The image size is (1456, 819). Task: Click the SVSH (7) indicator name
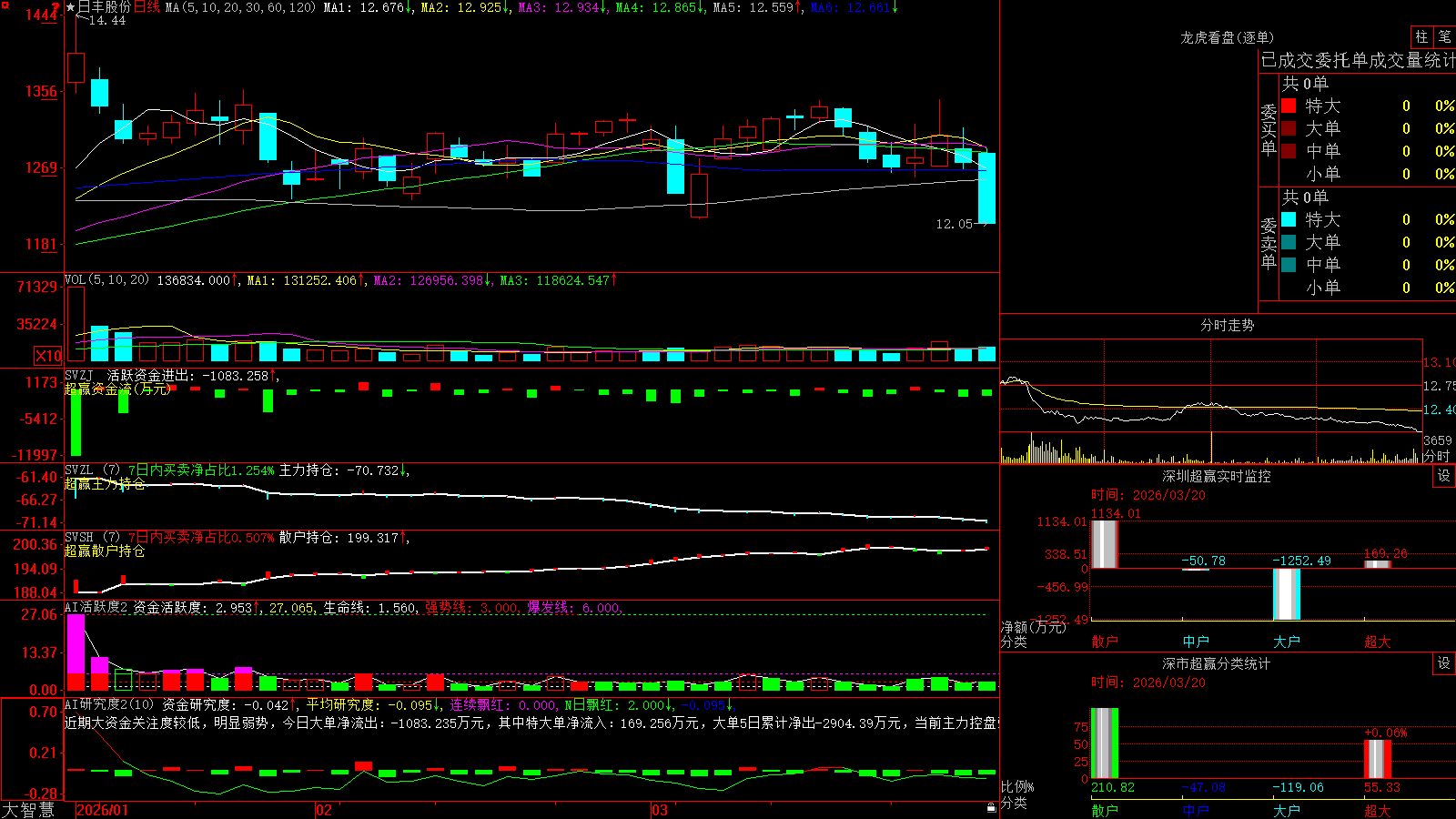click(92, 538)
